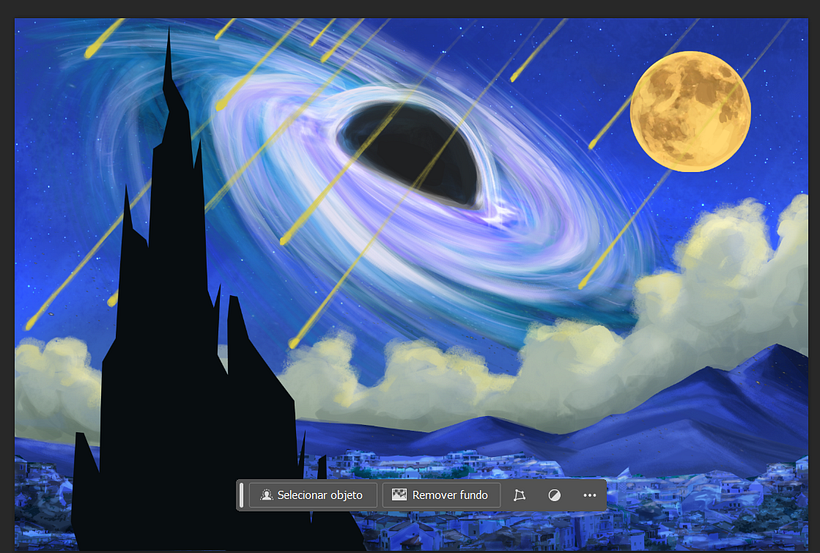The image size is (820, 553).
Task: Click the picture icon in Remover fundo
Action: [x=399, y=495]
